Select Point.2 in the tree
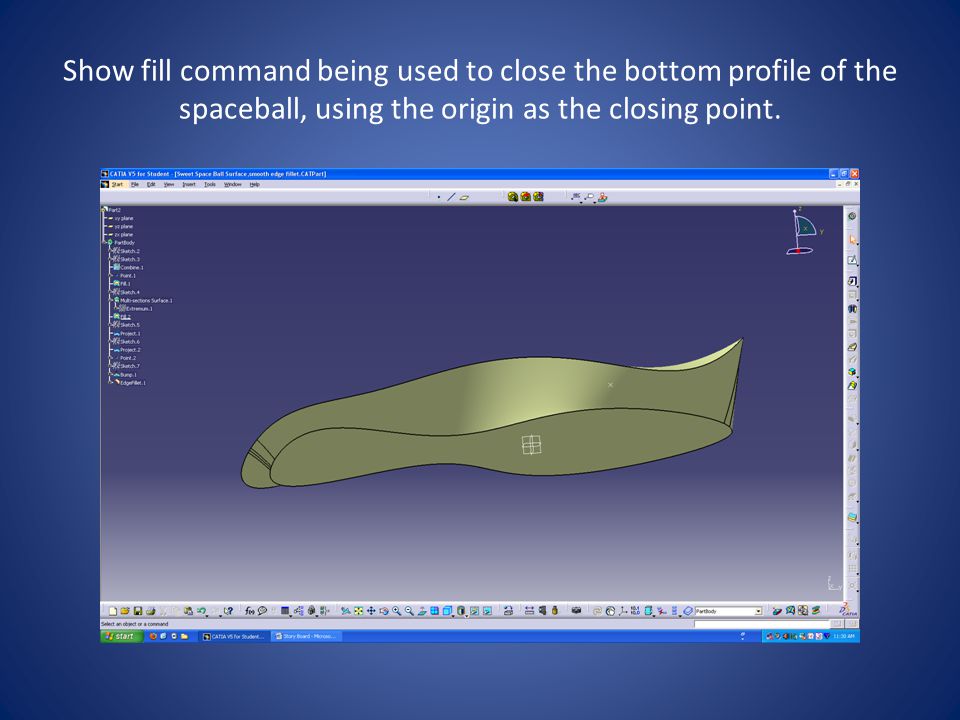This screenshot has width=960, height=720. pos(126,358)
